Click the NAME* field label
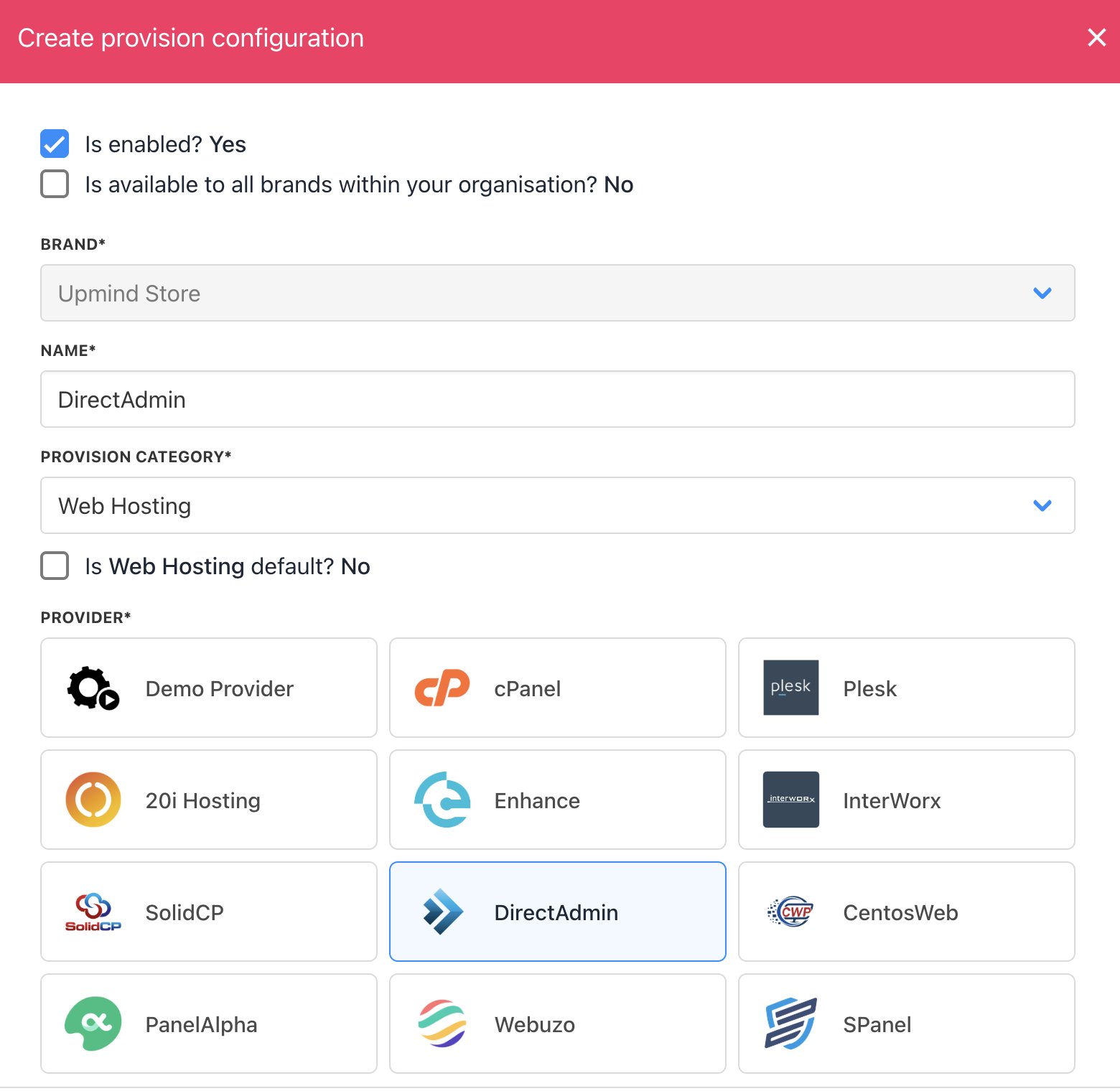This screenshot has width=1120, height=1091. coord(68,350)
